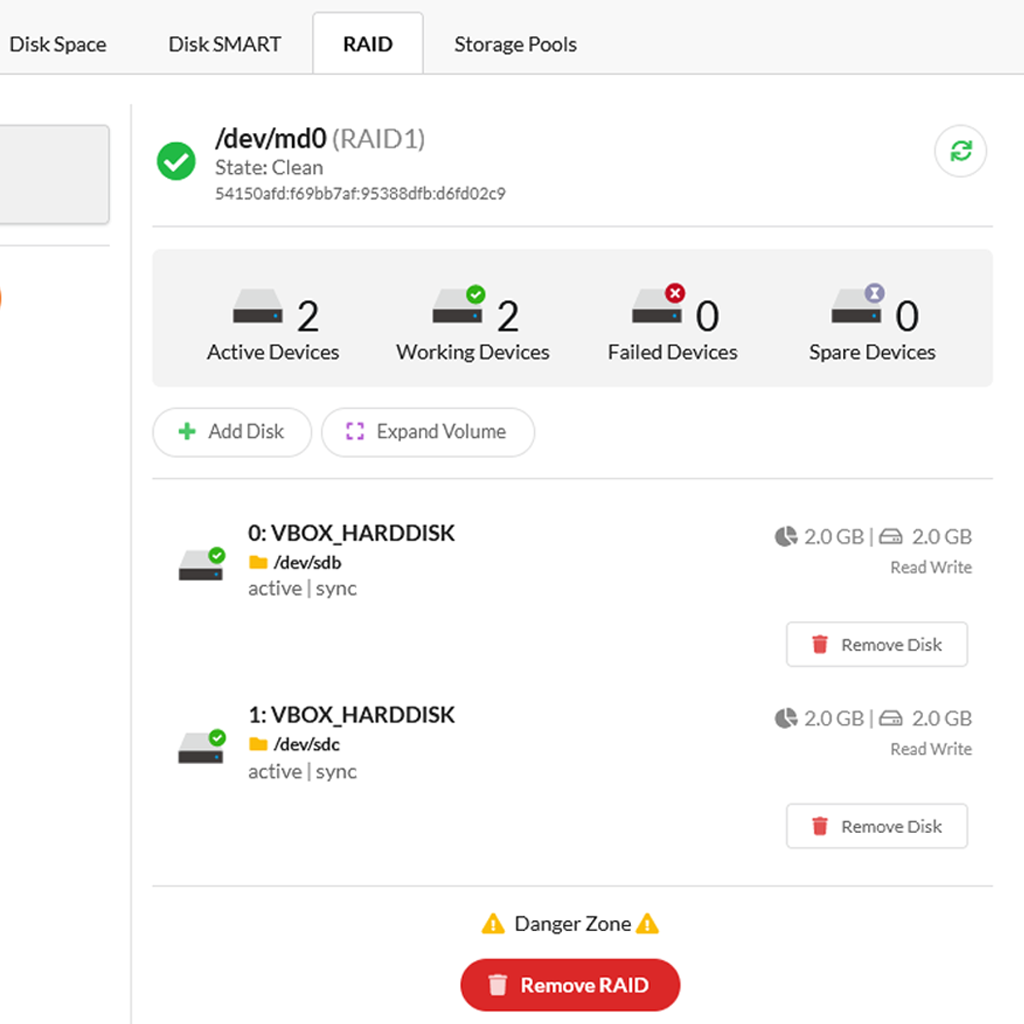Click the disk icon for /dev/sdc

coord(201,747)
